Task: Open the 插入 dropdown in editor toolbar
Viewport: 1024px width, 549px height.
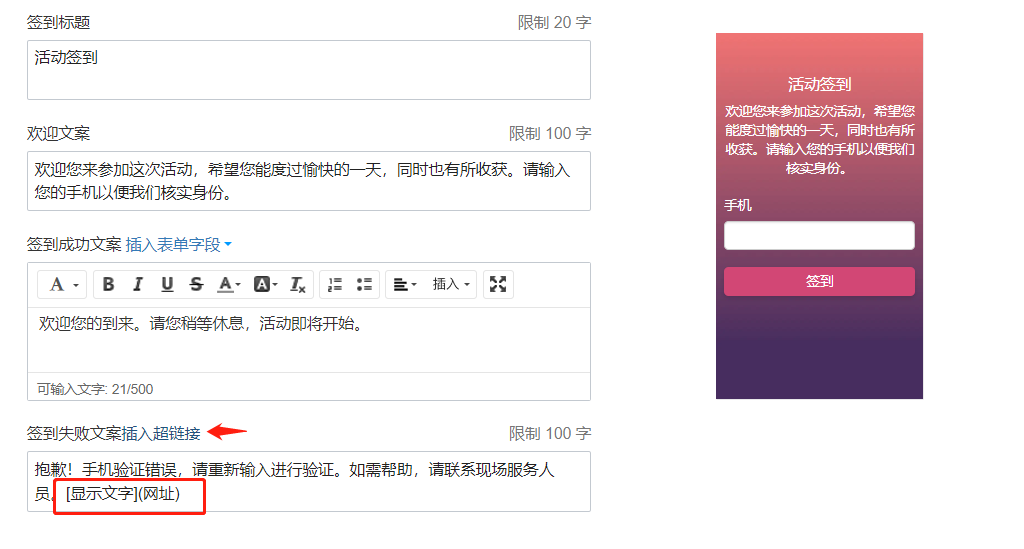Action: (x=451, y=285)
